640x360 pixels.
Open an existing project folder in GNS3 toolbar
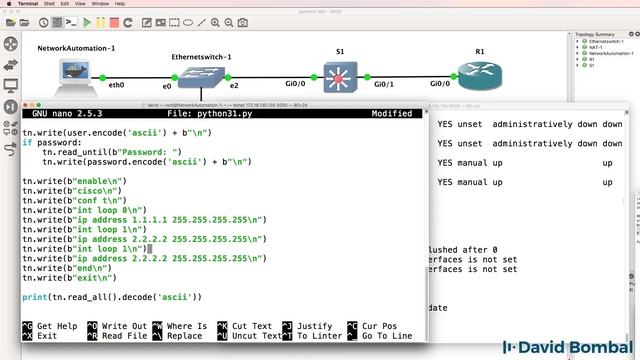coord(24,23)
